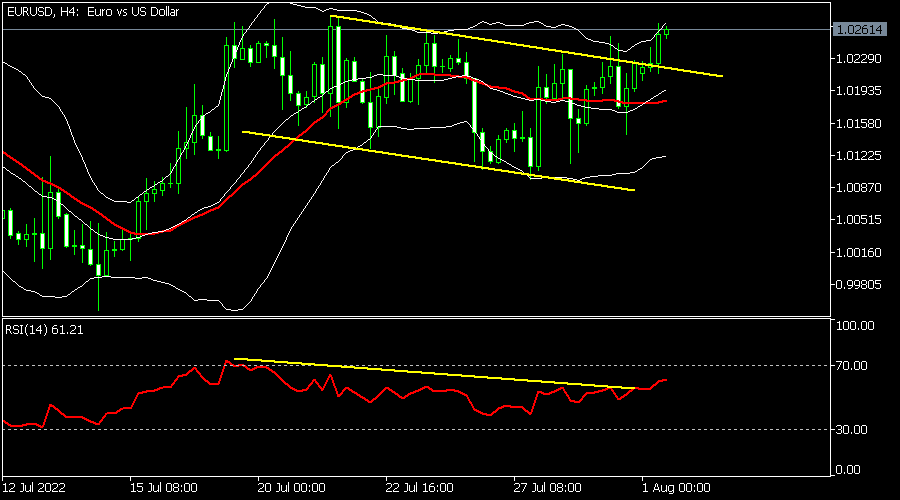
Task: Click the 1.01935 price axis value
Action: [859, 91]
